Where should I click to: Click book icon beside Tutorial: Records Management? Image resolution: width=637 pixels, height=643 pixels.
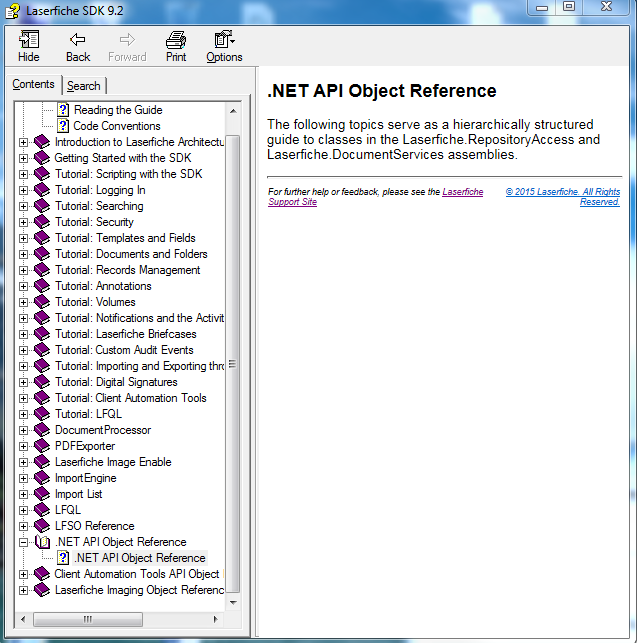(x=42, y=269)
